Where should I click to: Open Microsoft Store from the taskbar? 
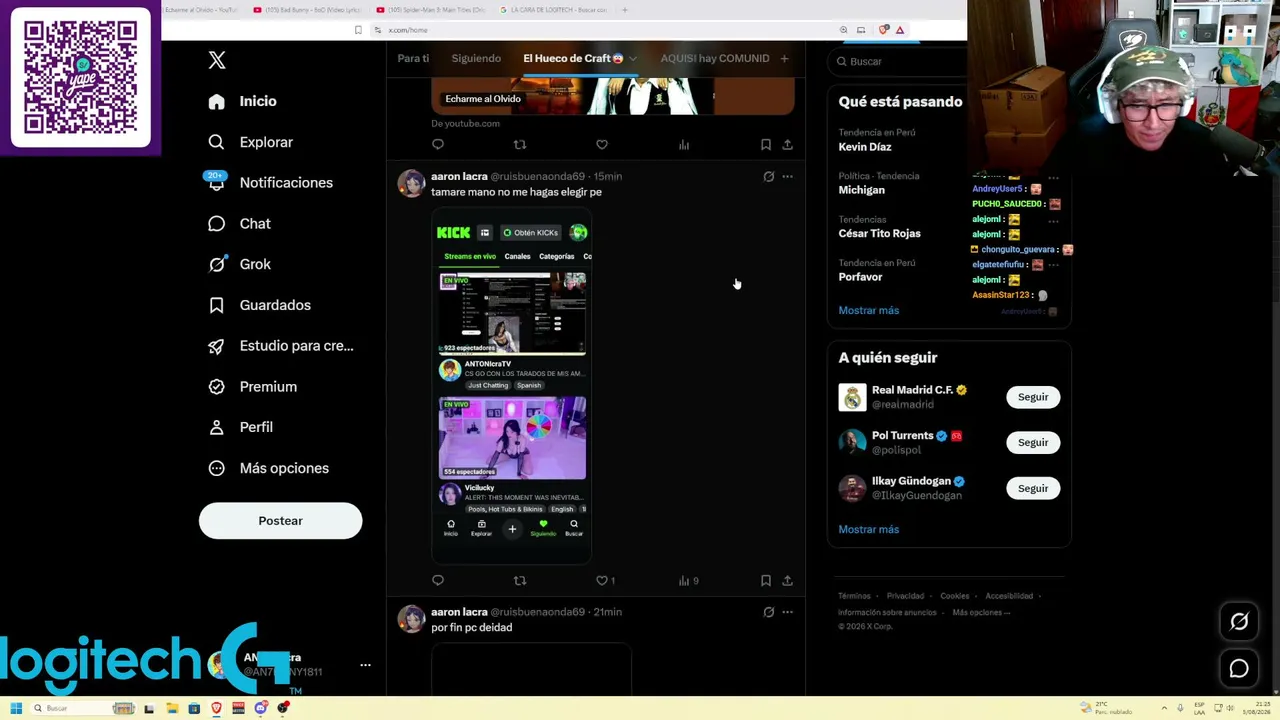(x=194, y=708)
